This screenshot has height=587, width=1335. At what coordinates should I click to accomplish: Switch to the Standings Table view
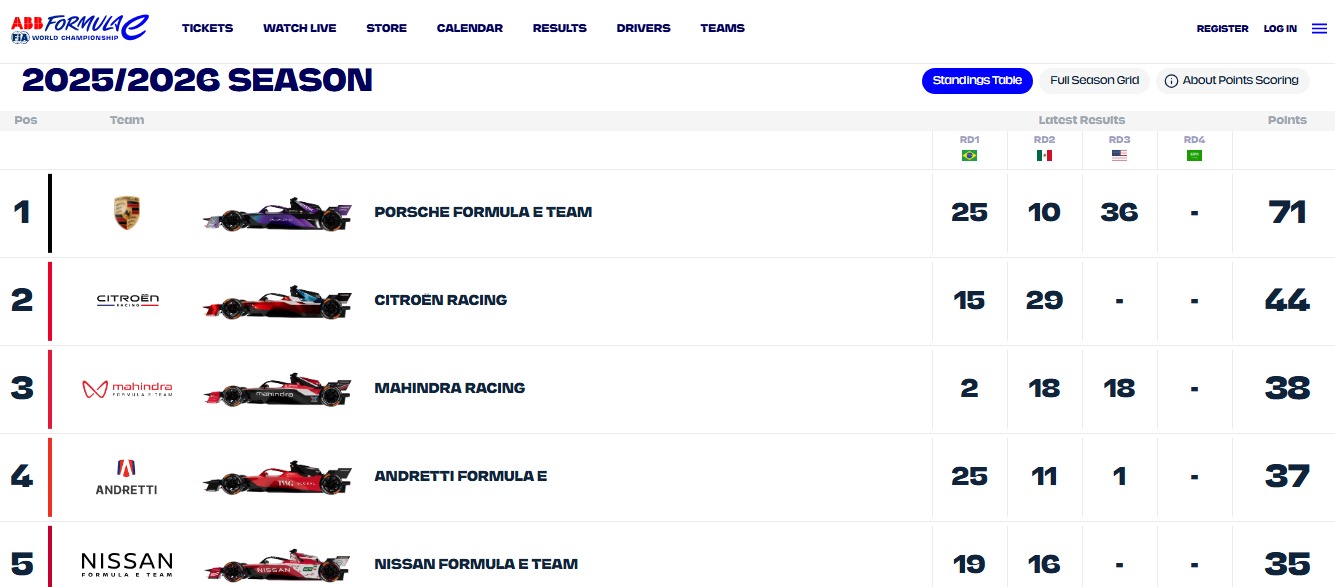coord(977,81)
